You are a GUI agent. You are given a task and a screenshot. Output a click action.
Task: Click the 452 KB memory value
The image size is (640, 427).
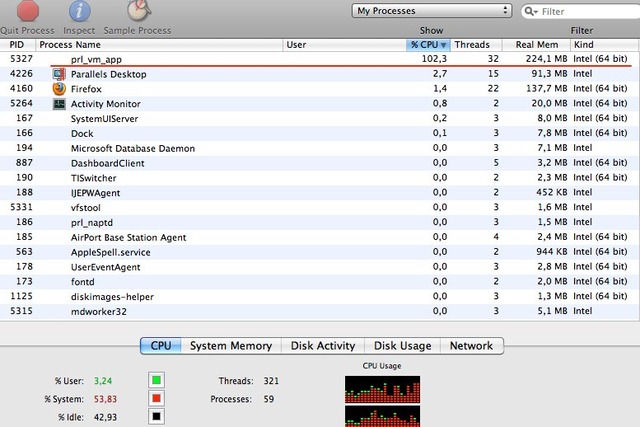click(x=552, y=192)
